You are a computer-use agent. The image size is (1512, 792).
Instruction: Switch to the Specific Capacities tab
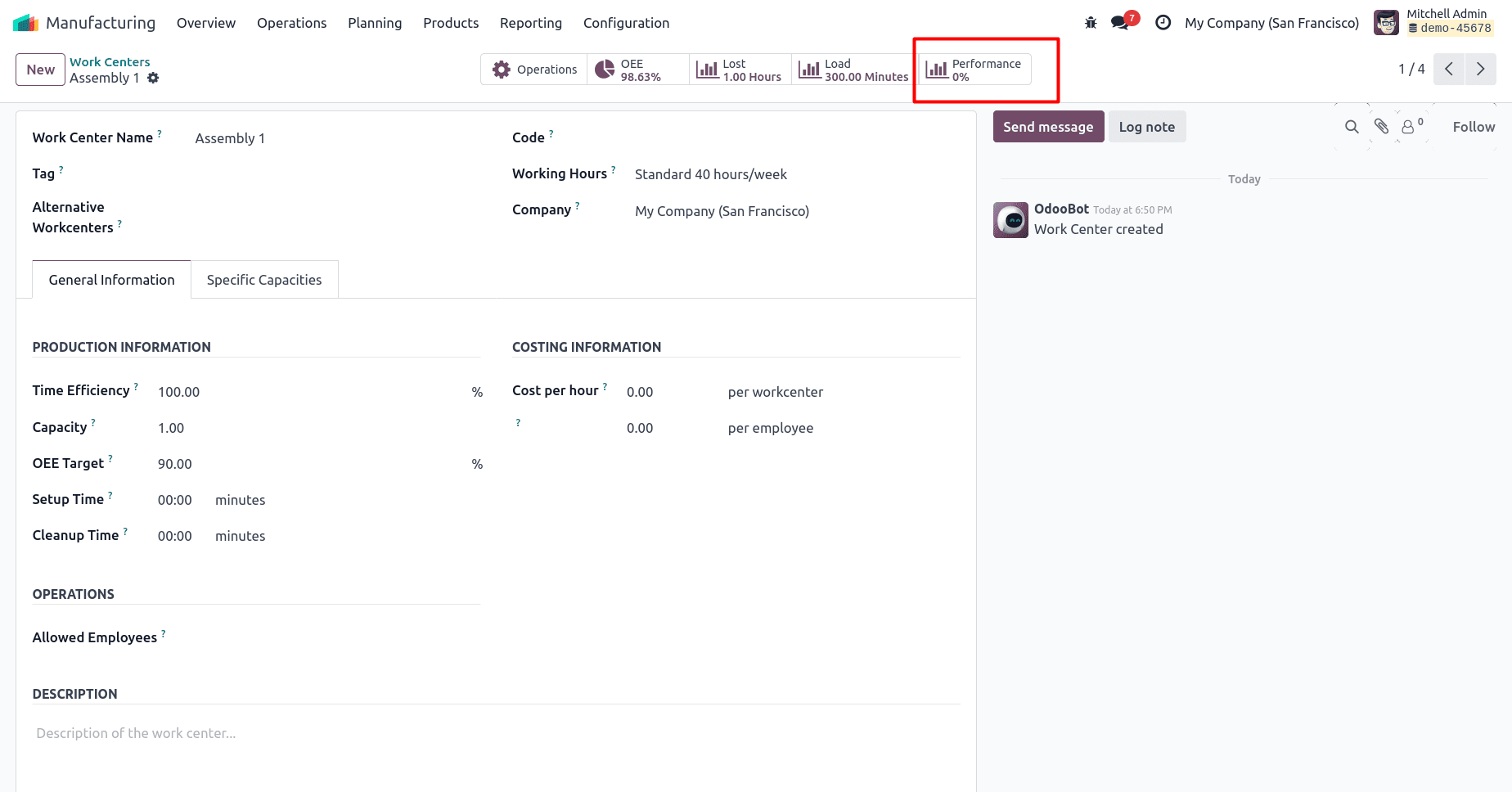click(264, 279)
